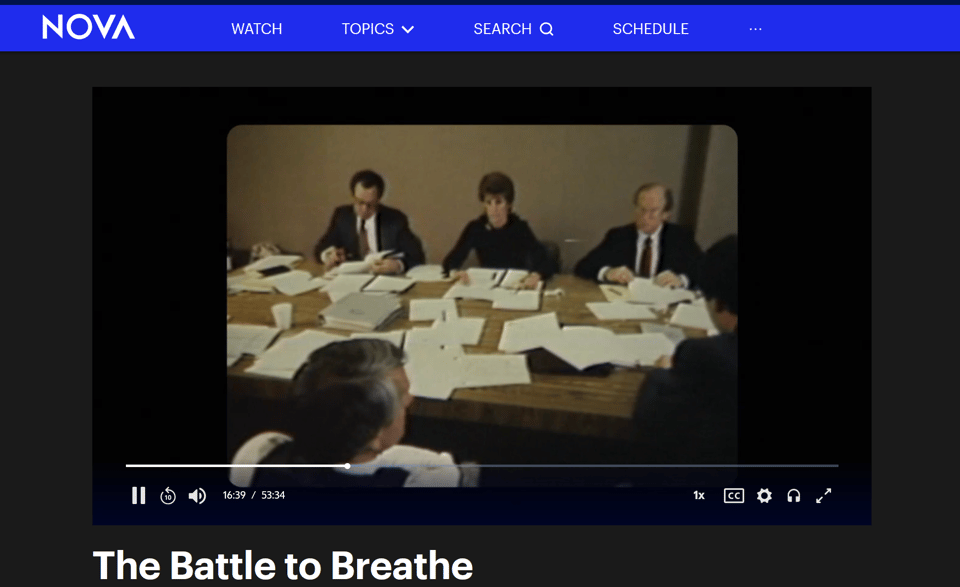This screenshot has width=960, height=587.
Task: Click the 53:34 total duration
Action: point(273,495)
